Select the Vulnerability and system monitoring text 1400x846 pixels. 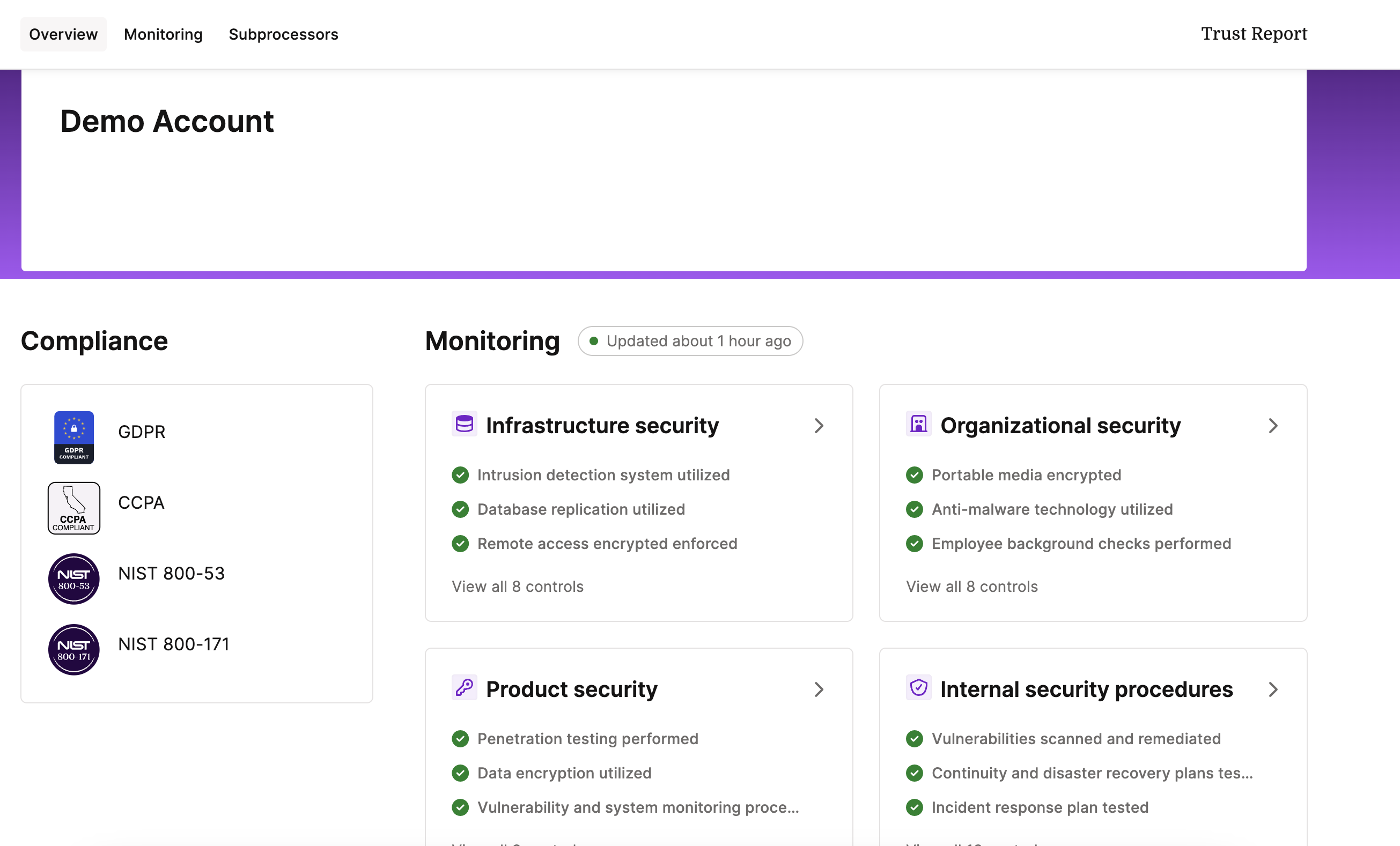638,807
